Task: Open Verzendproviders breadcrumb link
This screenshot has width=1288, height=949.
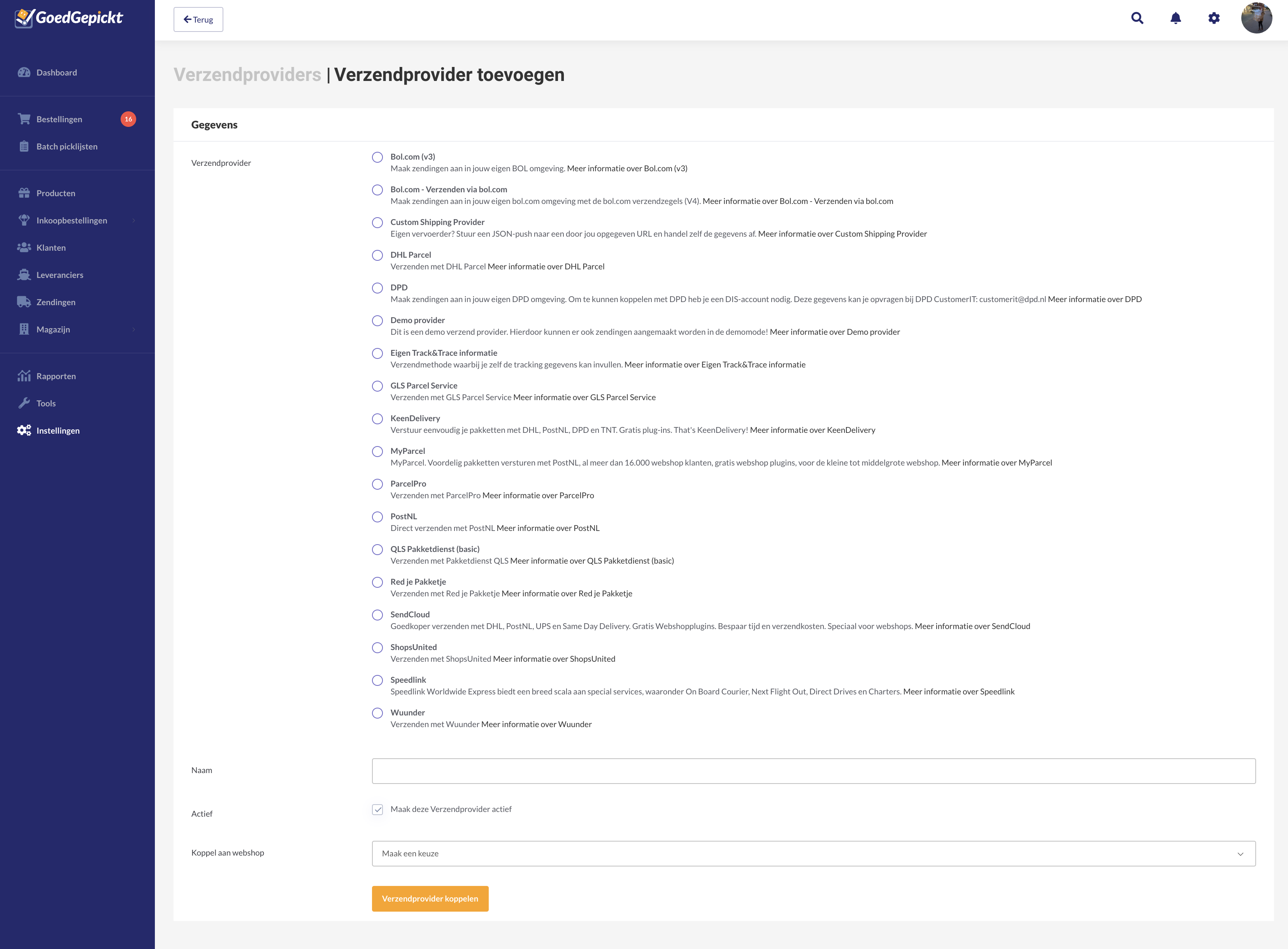Action: click(x=247, y=75)
